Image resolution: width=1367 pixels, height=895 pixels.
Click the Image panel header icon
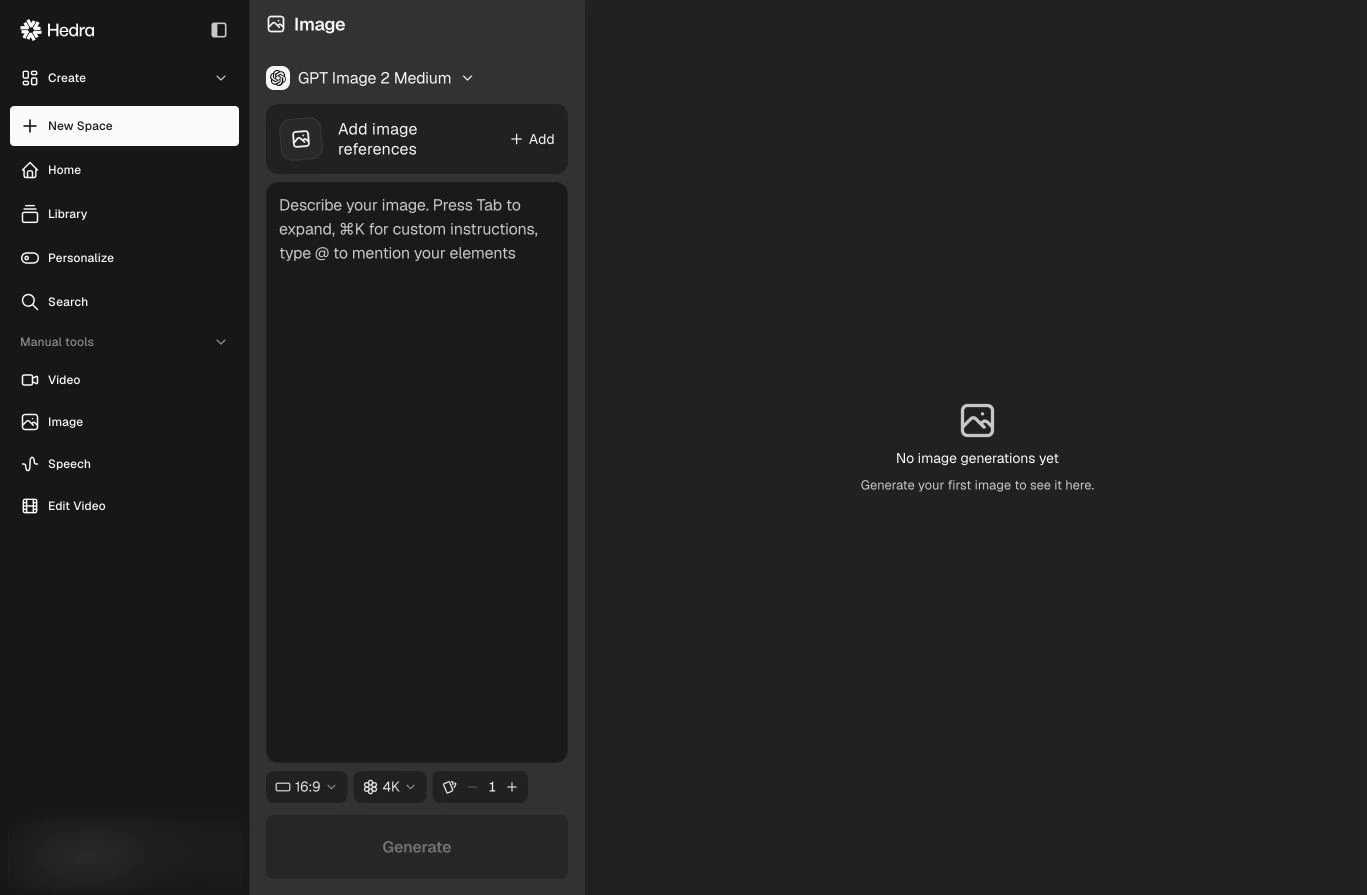(276, 24)
